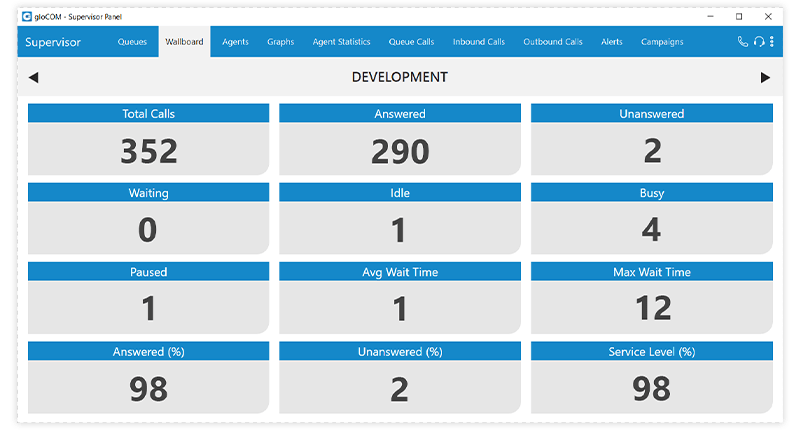
Task: Click the DEVELOPMENT queue name
Action: pyautogui.click(x=399, y=77)
